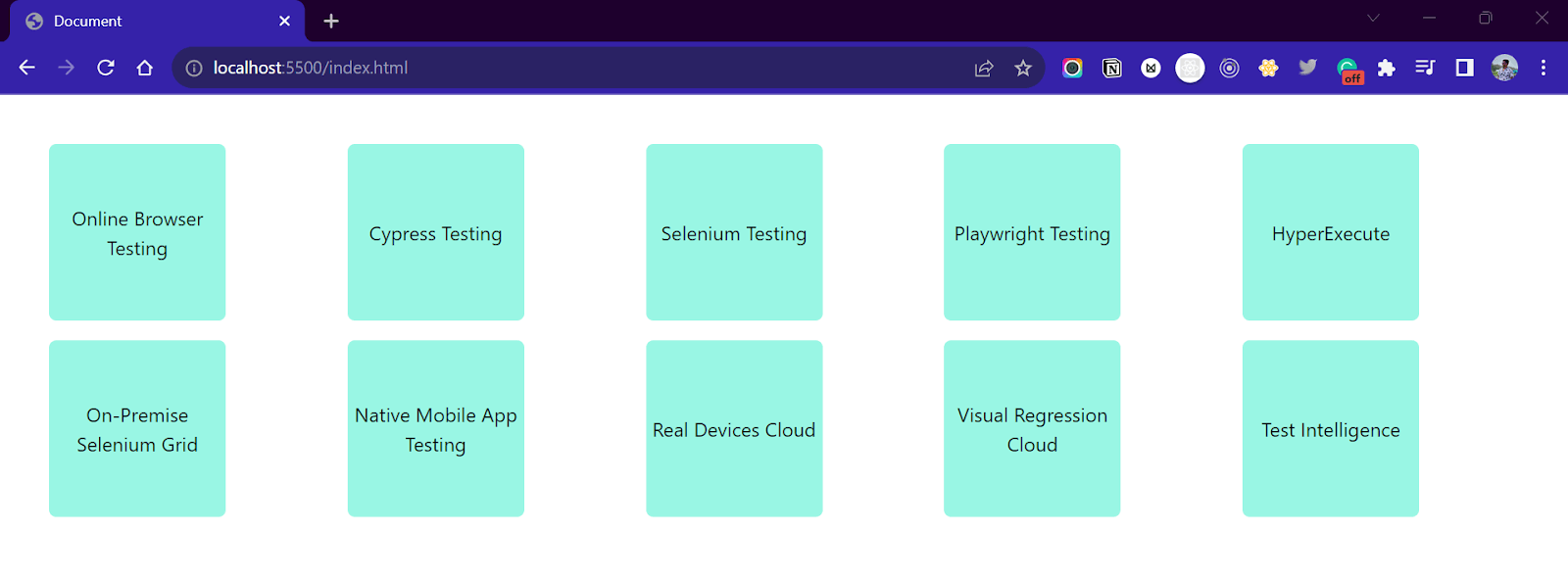Open a new browser tab
The image size is (1568, 581).
(x=331, y=21)
